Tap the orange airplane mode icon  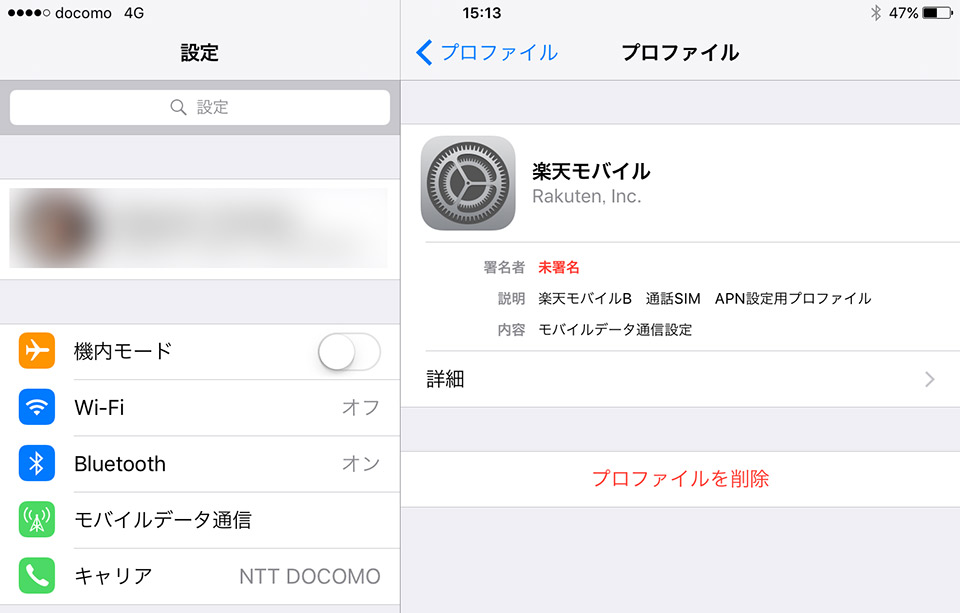tap(37, 350)
